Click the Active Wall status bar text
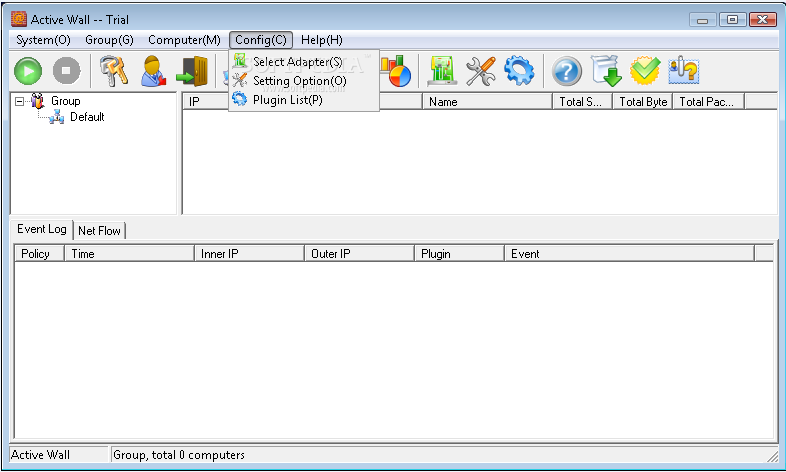 click(x=40, y=455)
